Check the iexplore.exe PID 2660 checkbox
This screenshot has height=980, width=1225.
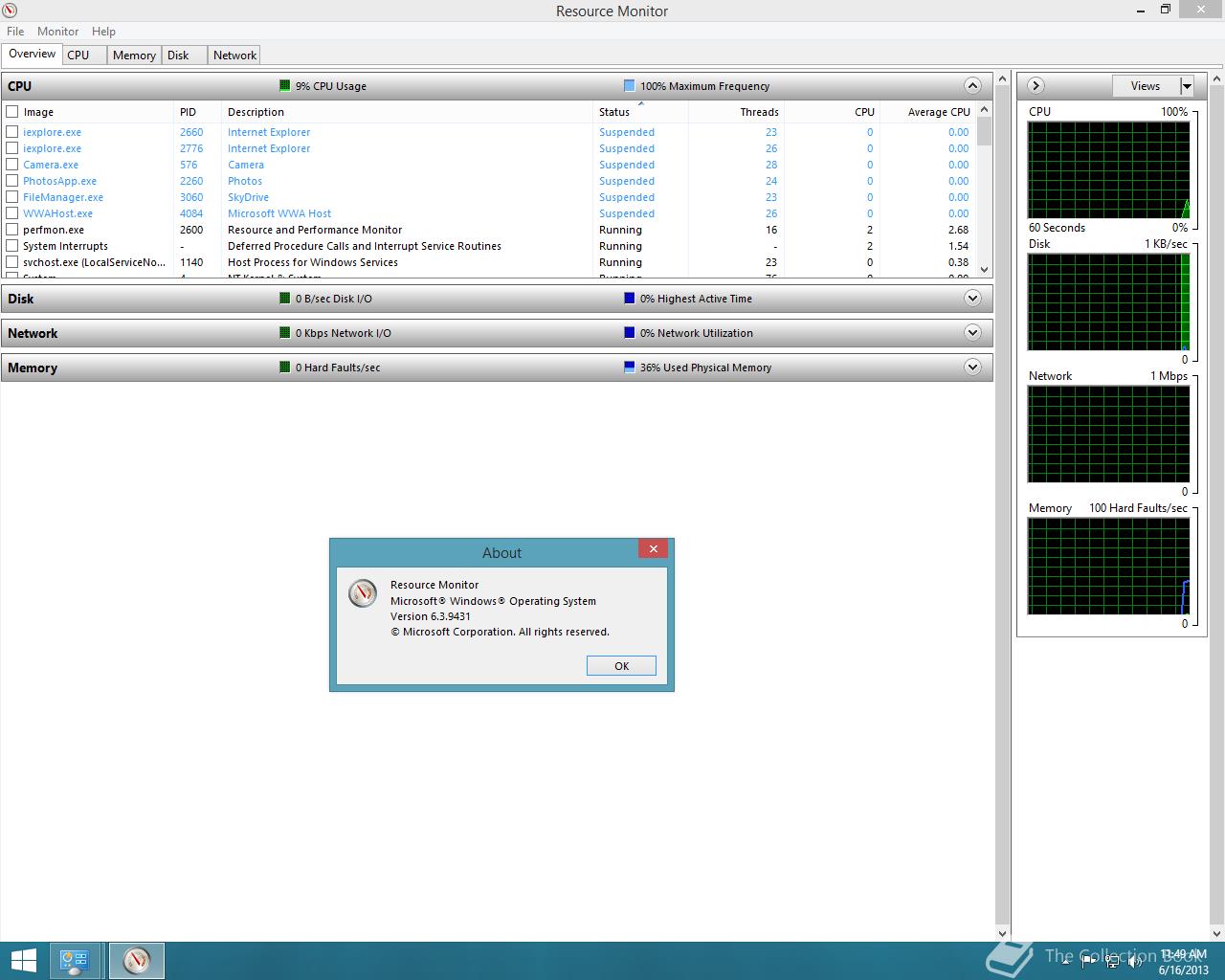[12, 132]
